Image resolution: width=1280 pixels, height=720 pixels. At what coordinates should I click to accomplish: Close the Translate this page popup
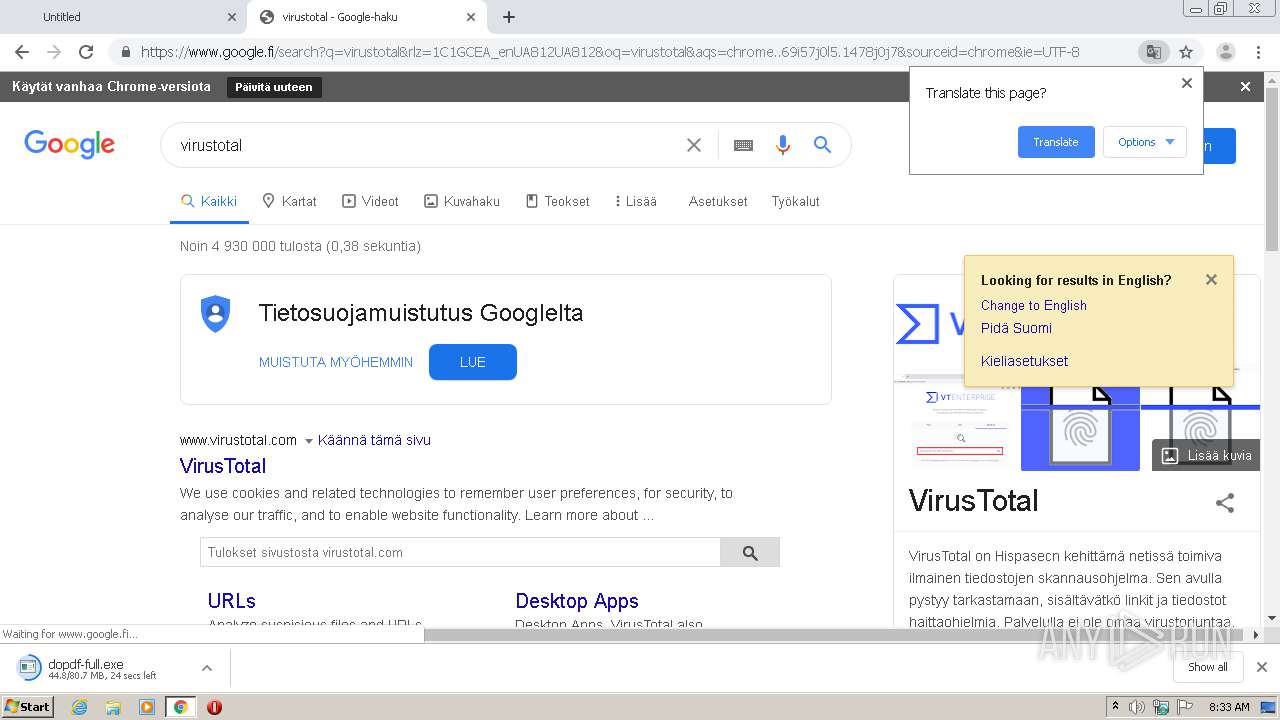coord(1187,83)
